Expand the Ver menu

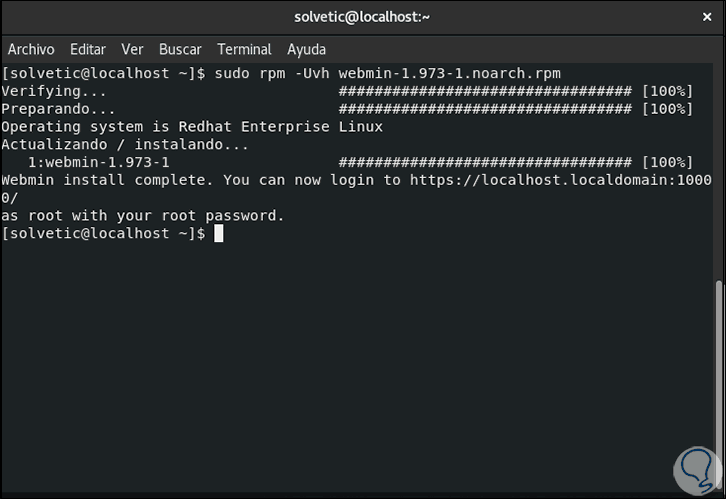(132, 49)
